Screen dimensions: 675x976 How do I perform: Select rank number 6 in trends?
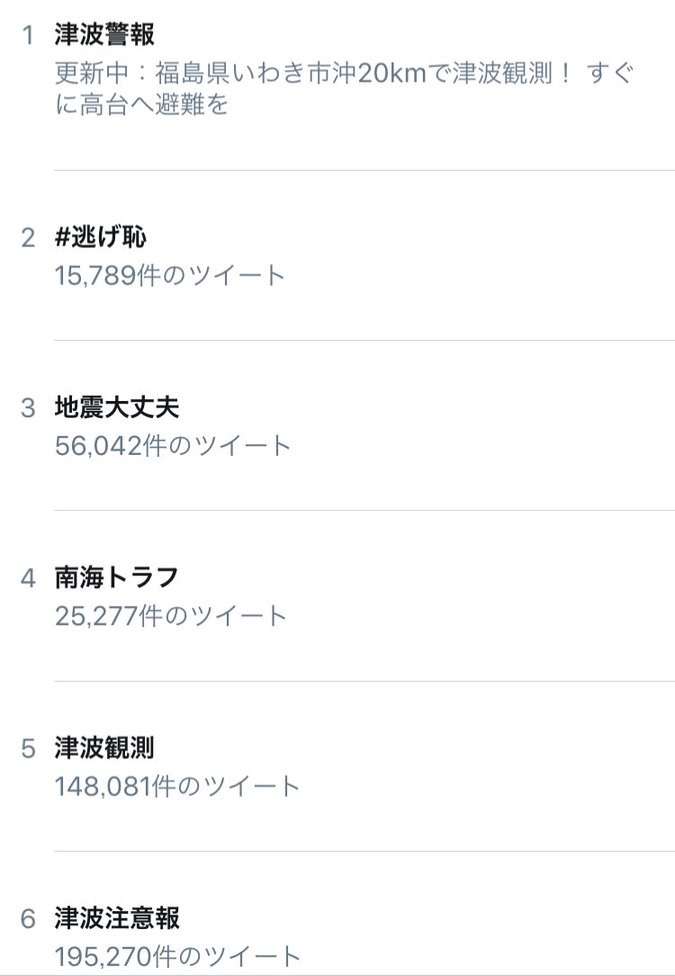[x=28, y=919]
